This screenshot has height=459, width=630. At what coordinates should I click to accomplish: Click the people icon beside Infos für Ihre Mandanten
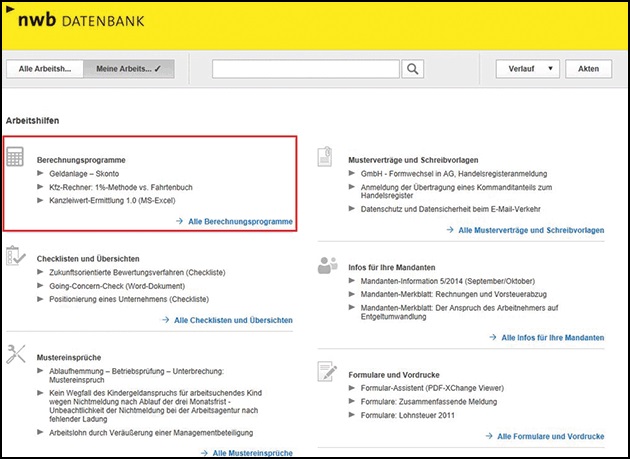(326, 266)
